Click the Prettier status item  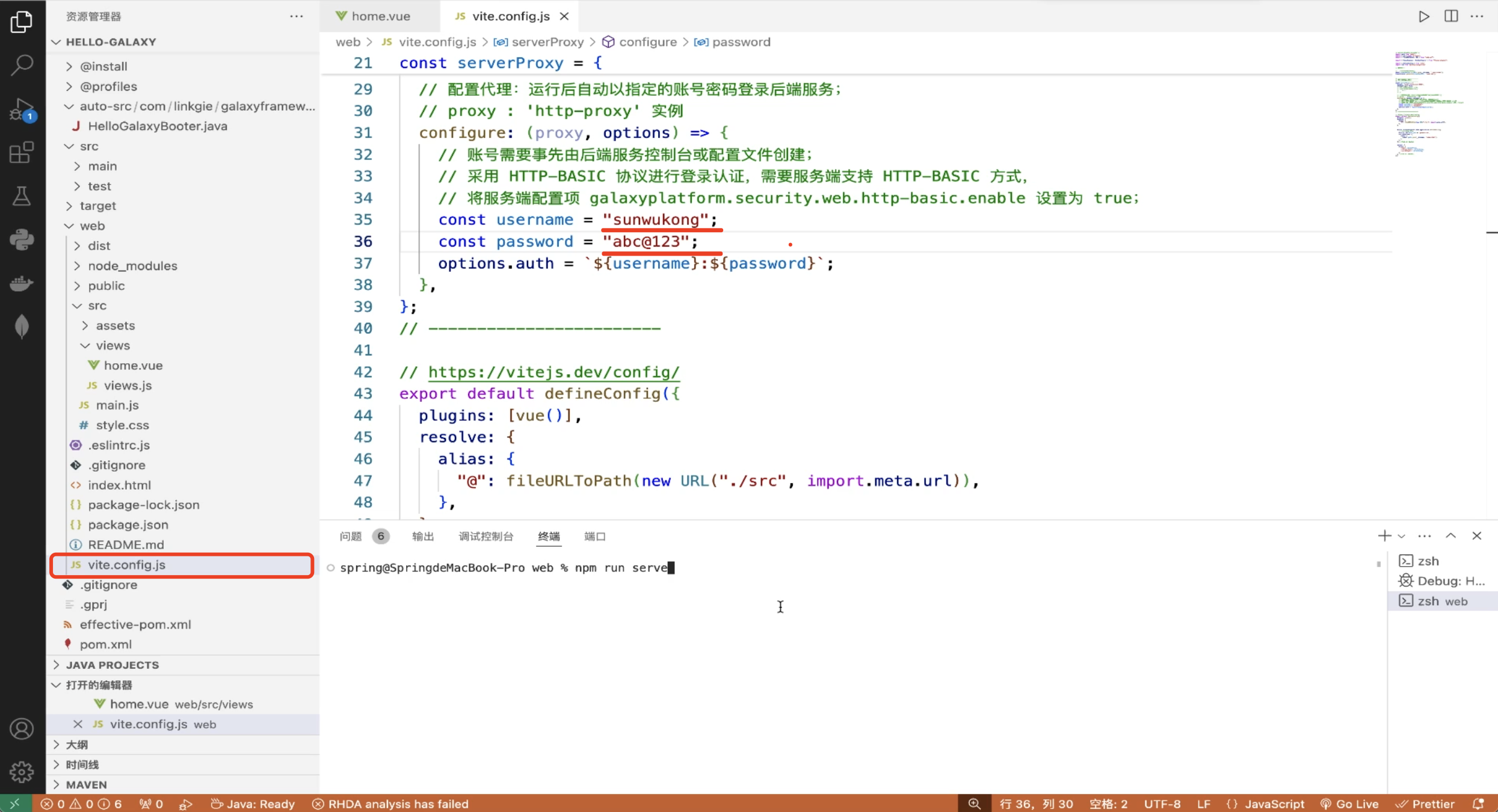(x=1425, y=804)
